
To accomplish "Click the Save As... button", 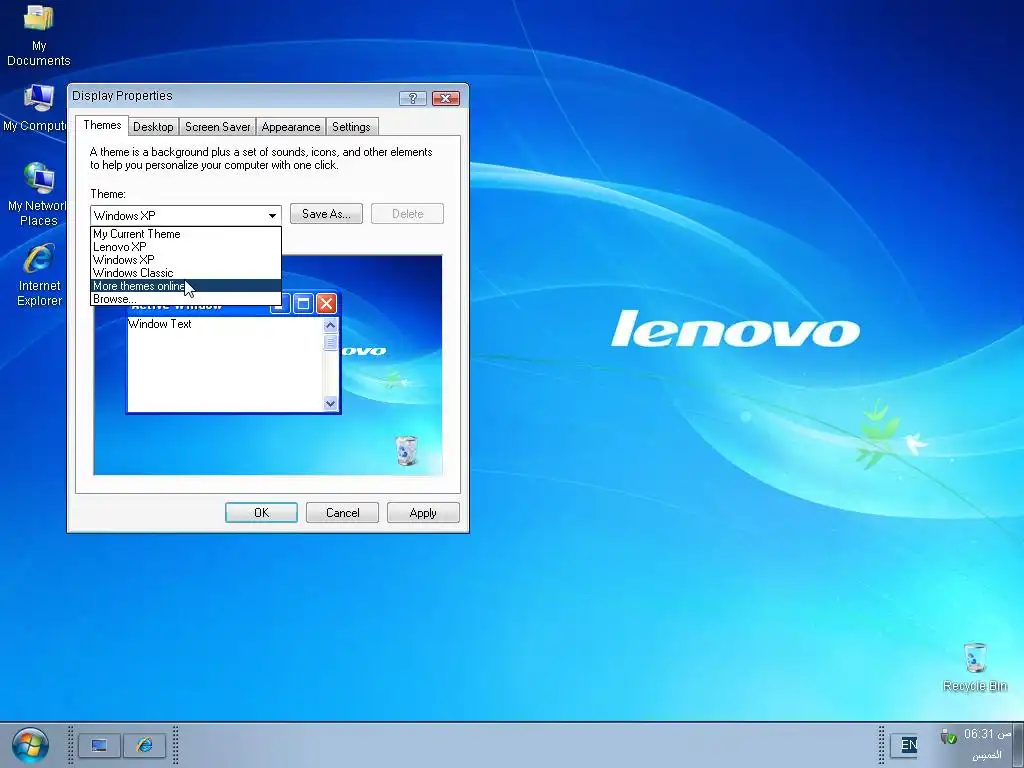I will [x=326, y=214].
